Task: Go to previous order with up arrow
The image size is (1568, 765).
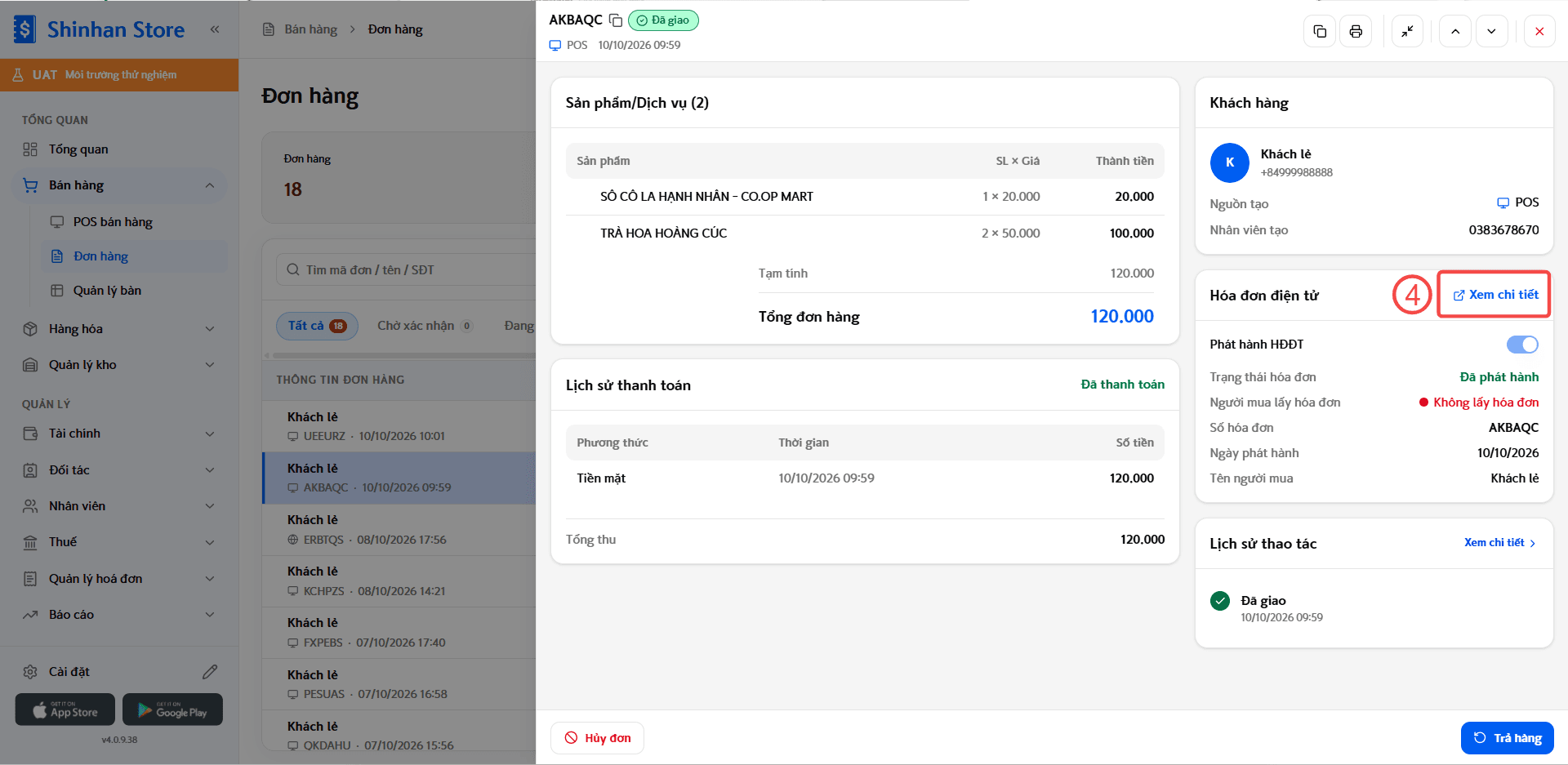Action: (x=1455, y=32)
